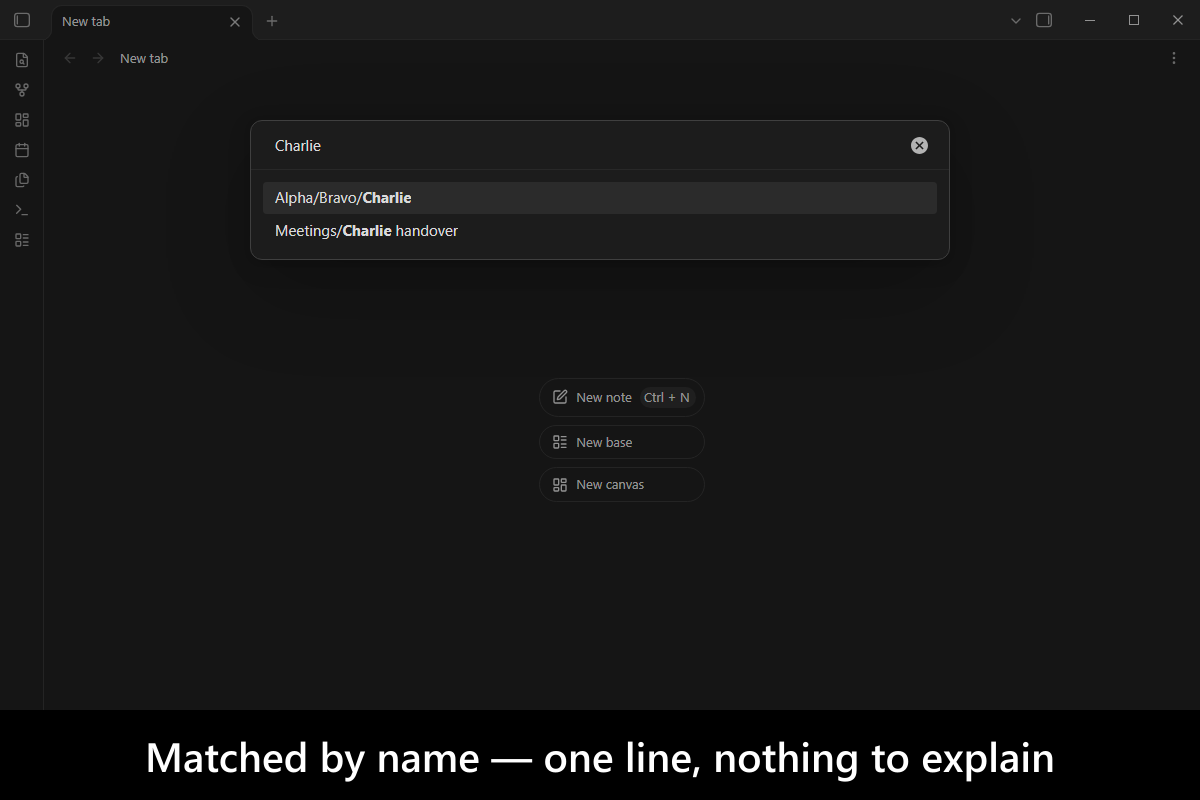Open a new tab with plus
The width and height of the screenshot is (1200, 800).
[272, 21]
